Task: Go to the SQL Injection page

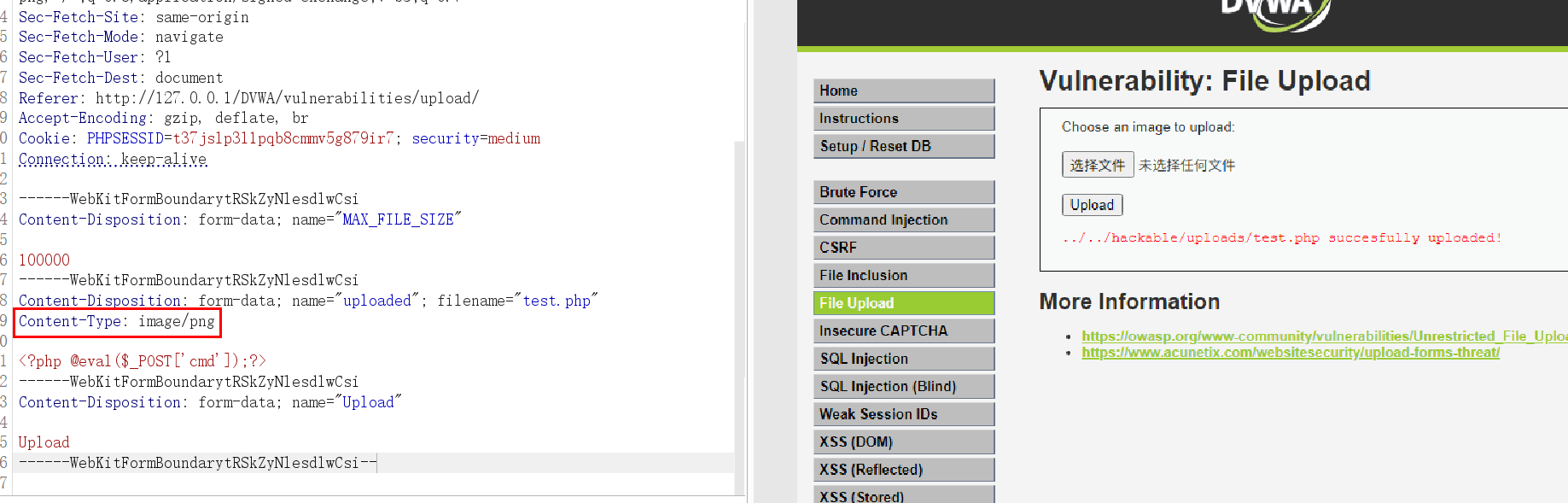Action: (904, 359)
